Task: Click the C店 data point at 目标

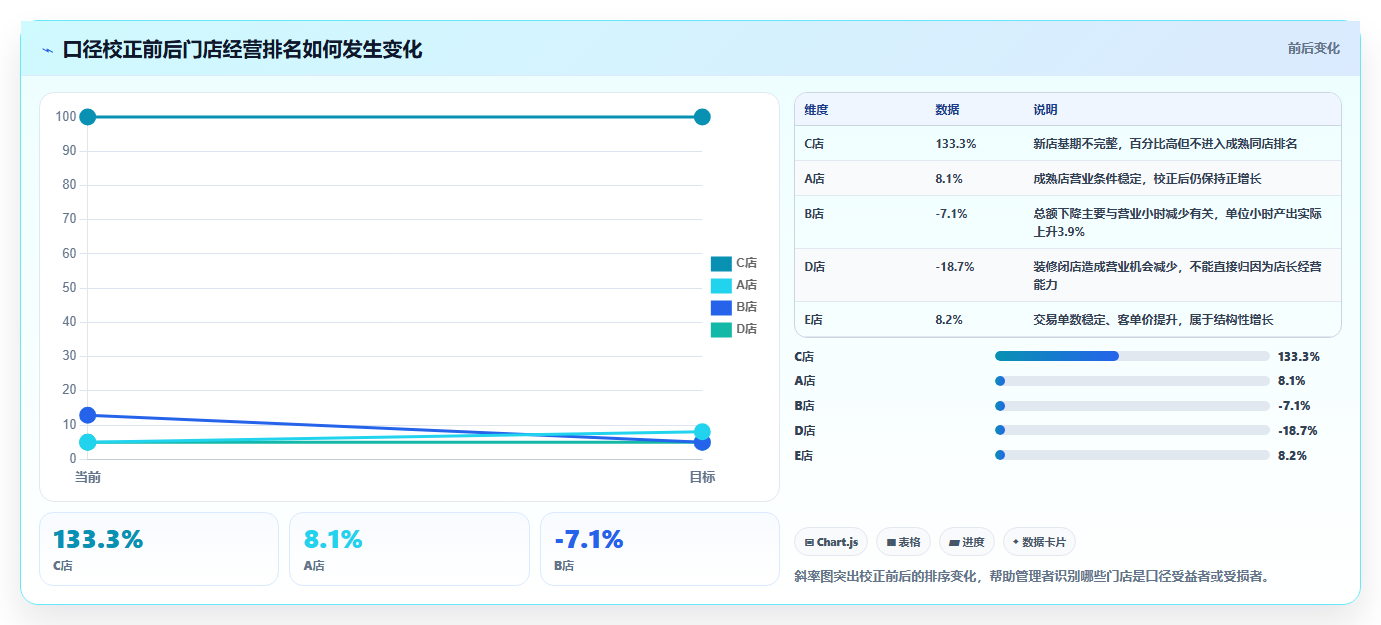Action: (702, 117)
